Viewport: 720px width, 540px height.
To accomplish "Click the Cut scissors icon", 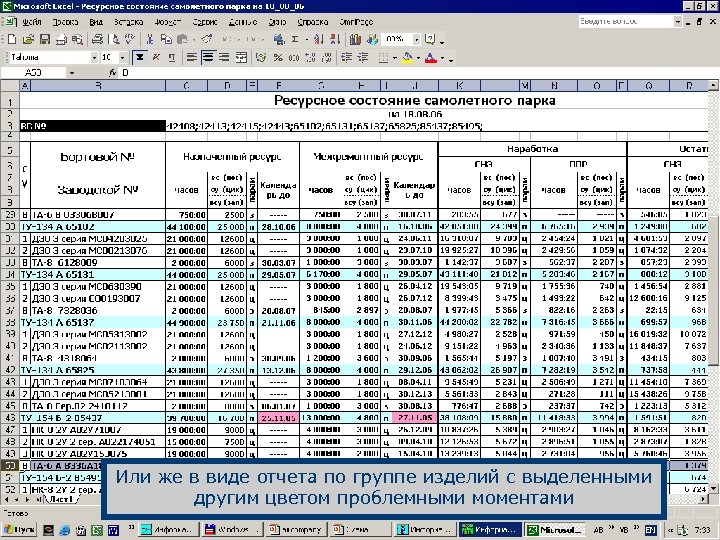I will pos(150,39).
